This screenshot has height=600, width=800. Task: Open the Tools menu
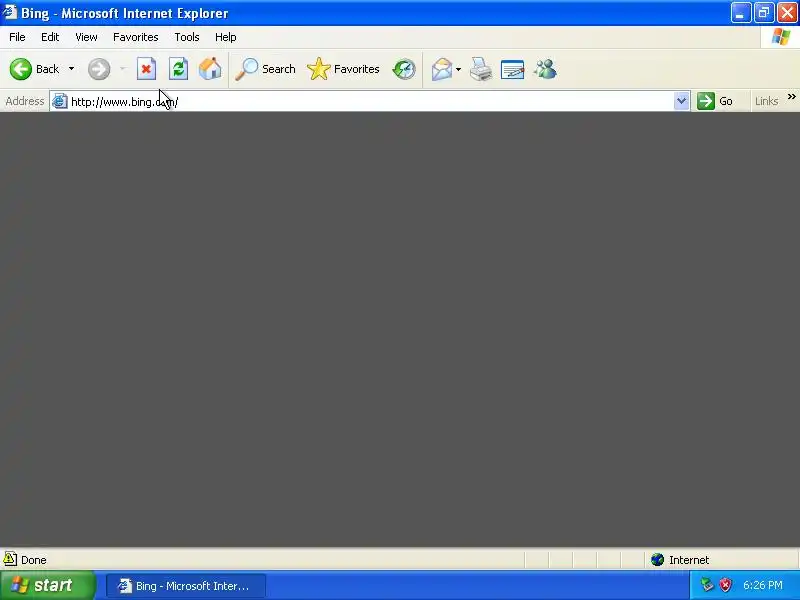coord(187,37)
